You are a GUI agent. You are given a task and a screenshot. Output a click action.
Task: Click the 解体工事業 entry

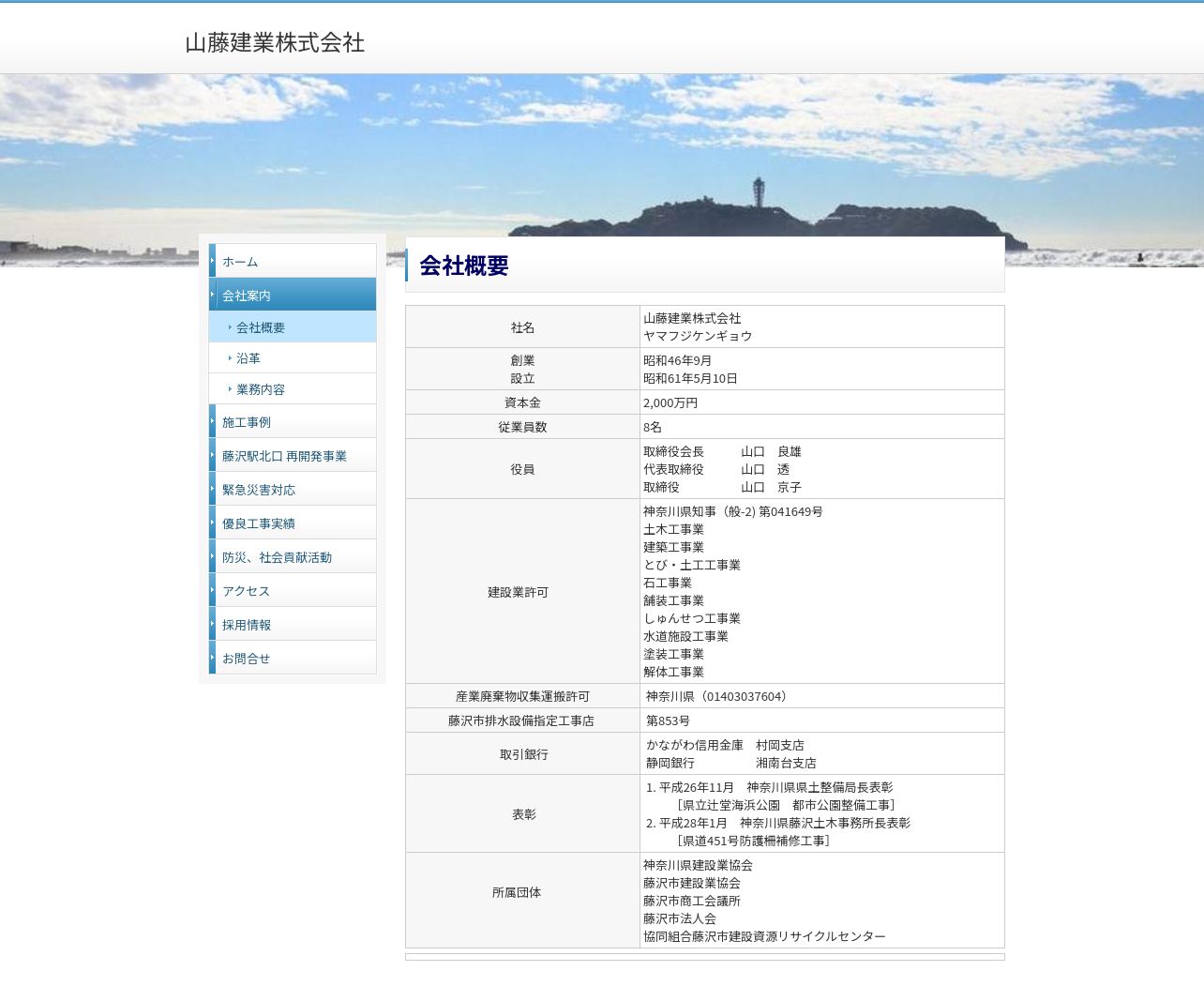point(673,673)
